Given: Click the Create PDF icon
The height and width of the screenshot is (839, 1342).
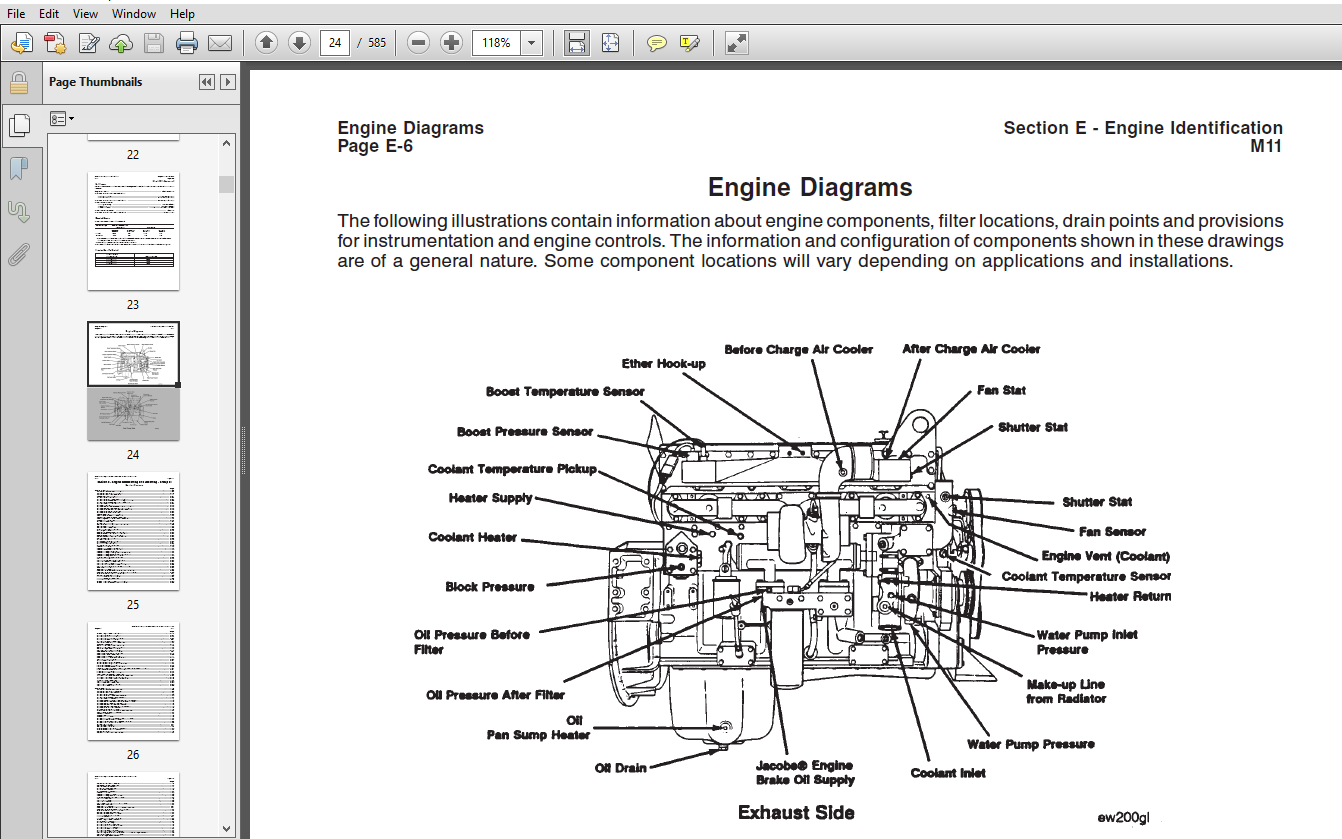Looking at the screenshot, I should click(55, 43).
